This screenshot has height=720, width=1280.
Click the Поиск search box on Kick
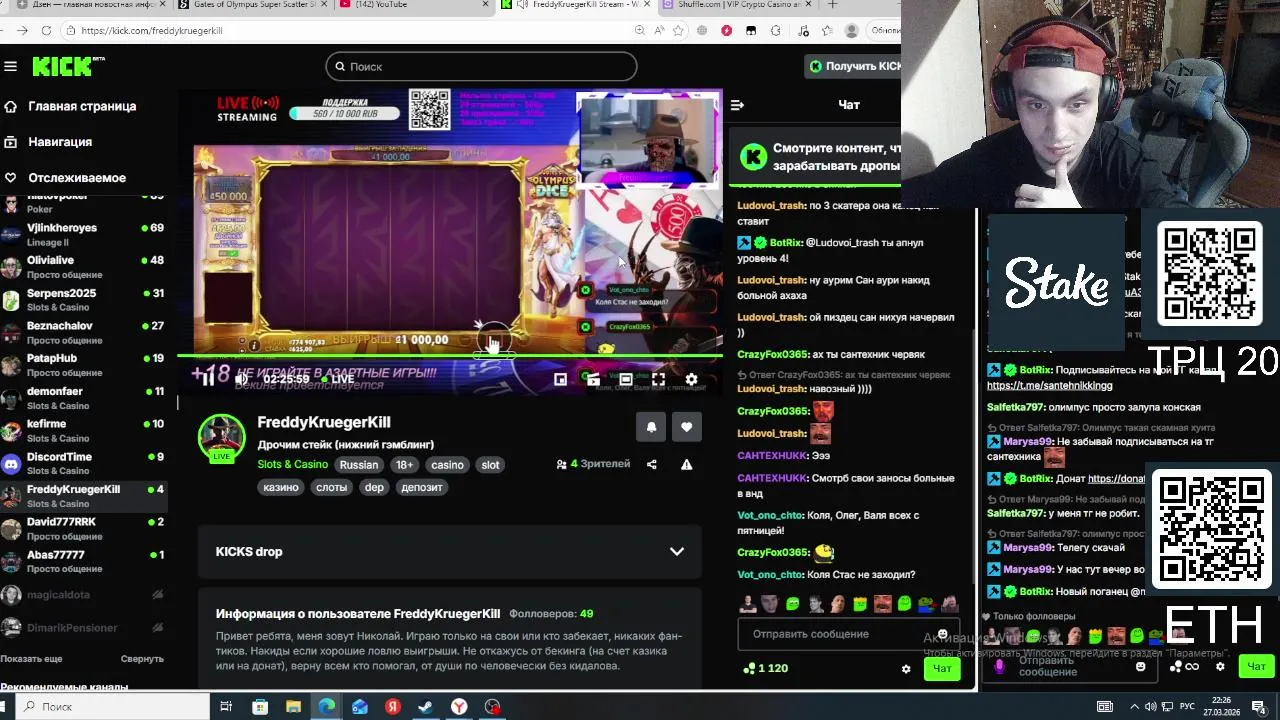[x=481, y=66]
